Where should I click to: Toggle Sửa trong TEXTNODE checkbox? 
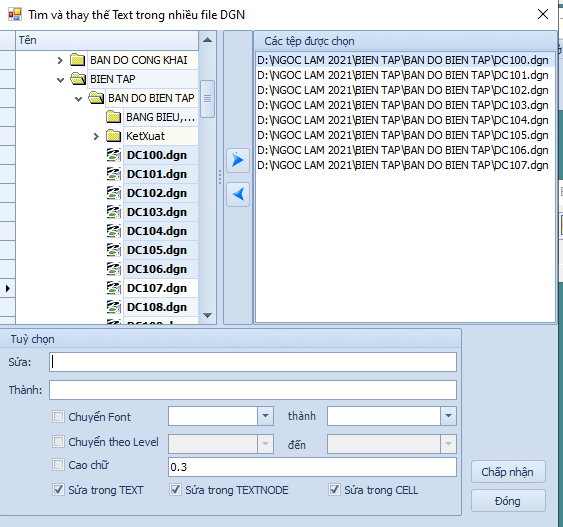click(175, 490)
